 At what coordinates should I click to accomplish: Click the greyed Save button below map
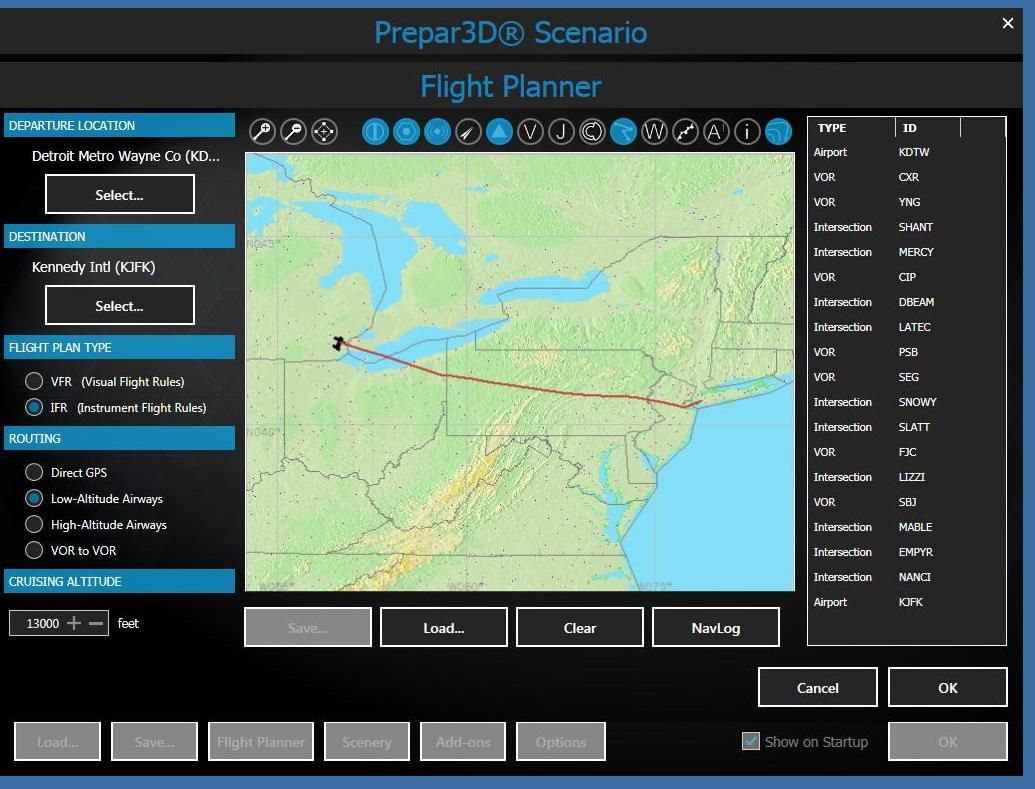coord(308,627)
